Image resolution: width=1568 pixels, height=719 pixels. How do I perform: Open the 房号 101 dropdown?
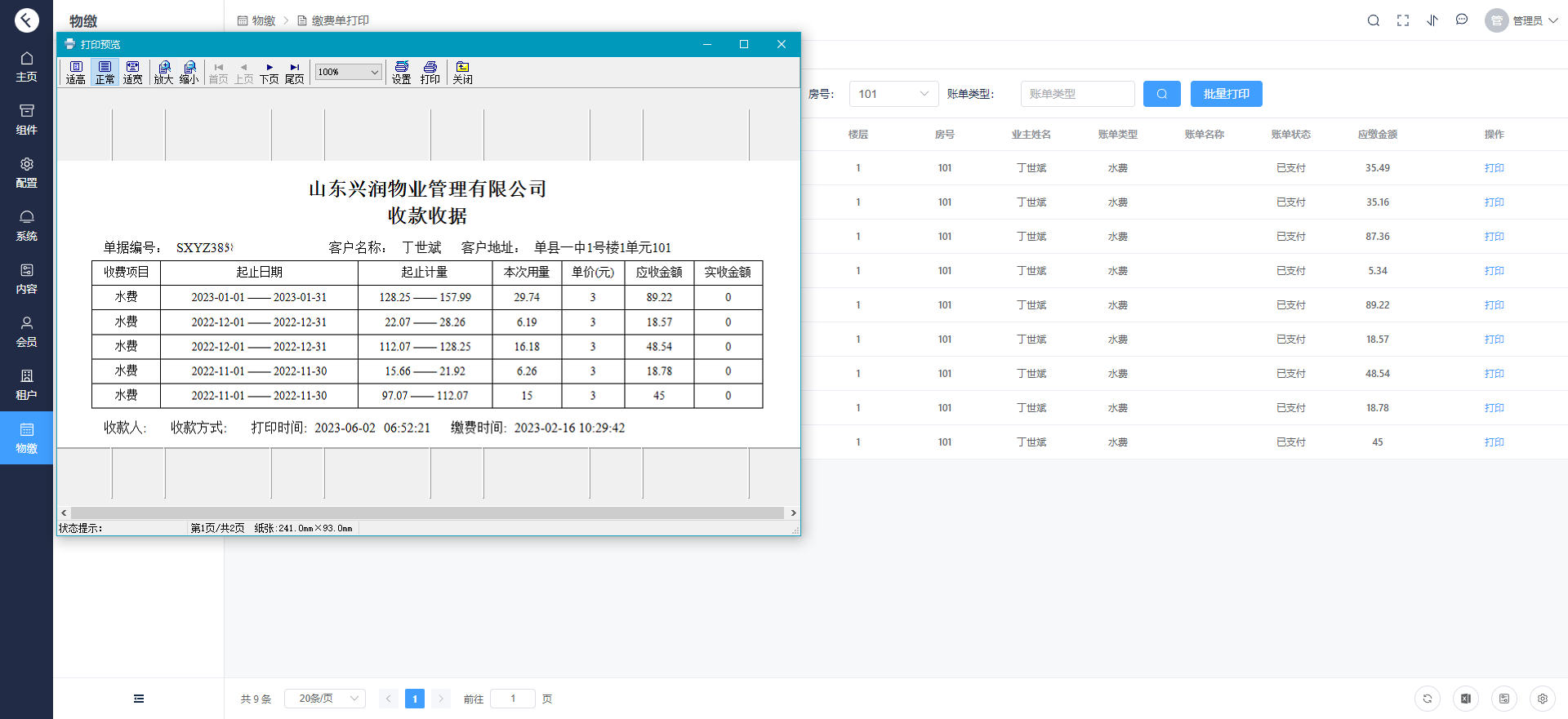pos(894,94)
